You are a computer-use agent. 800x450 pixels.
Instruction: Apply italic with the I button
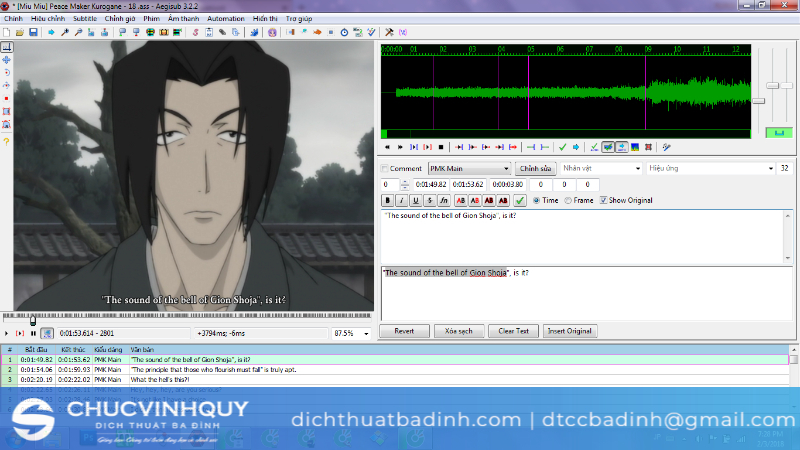402,201
